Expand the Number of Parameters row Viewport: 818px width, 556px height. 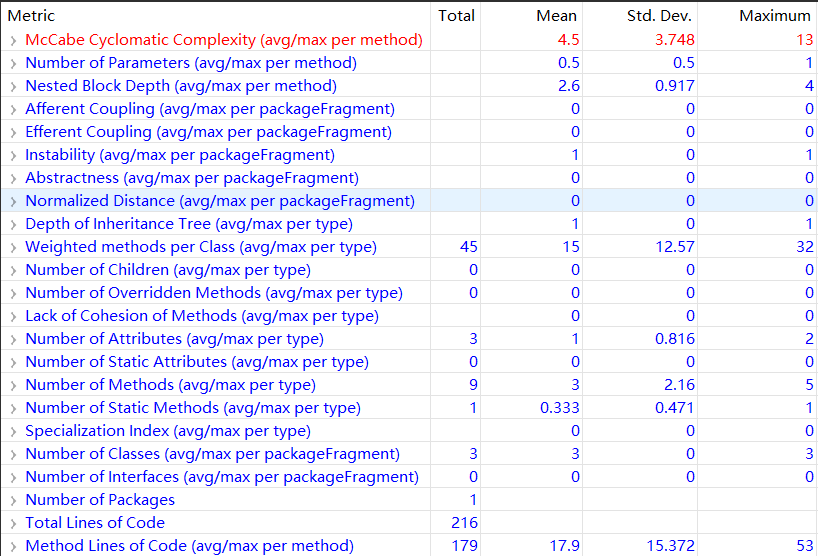coord(13,63)
